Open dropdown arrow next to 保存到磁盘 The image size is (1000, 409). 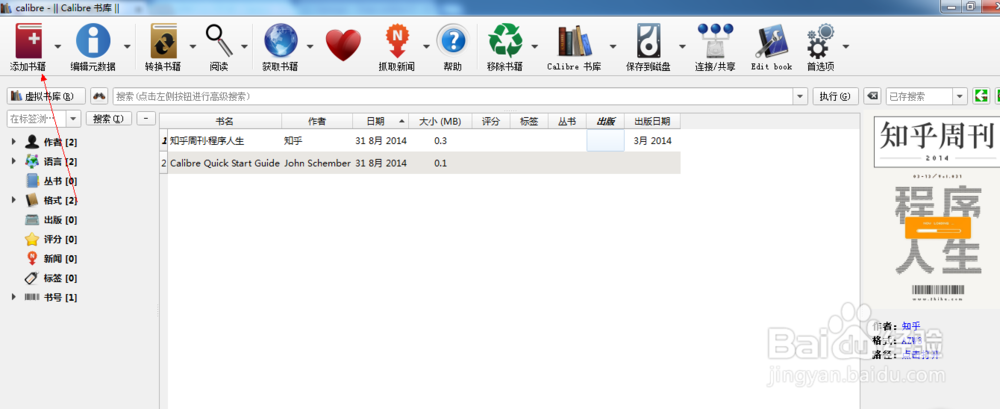[682, 46]
